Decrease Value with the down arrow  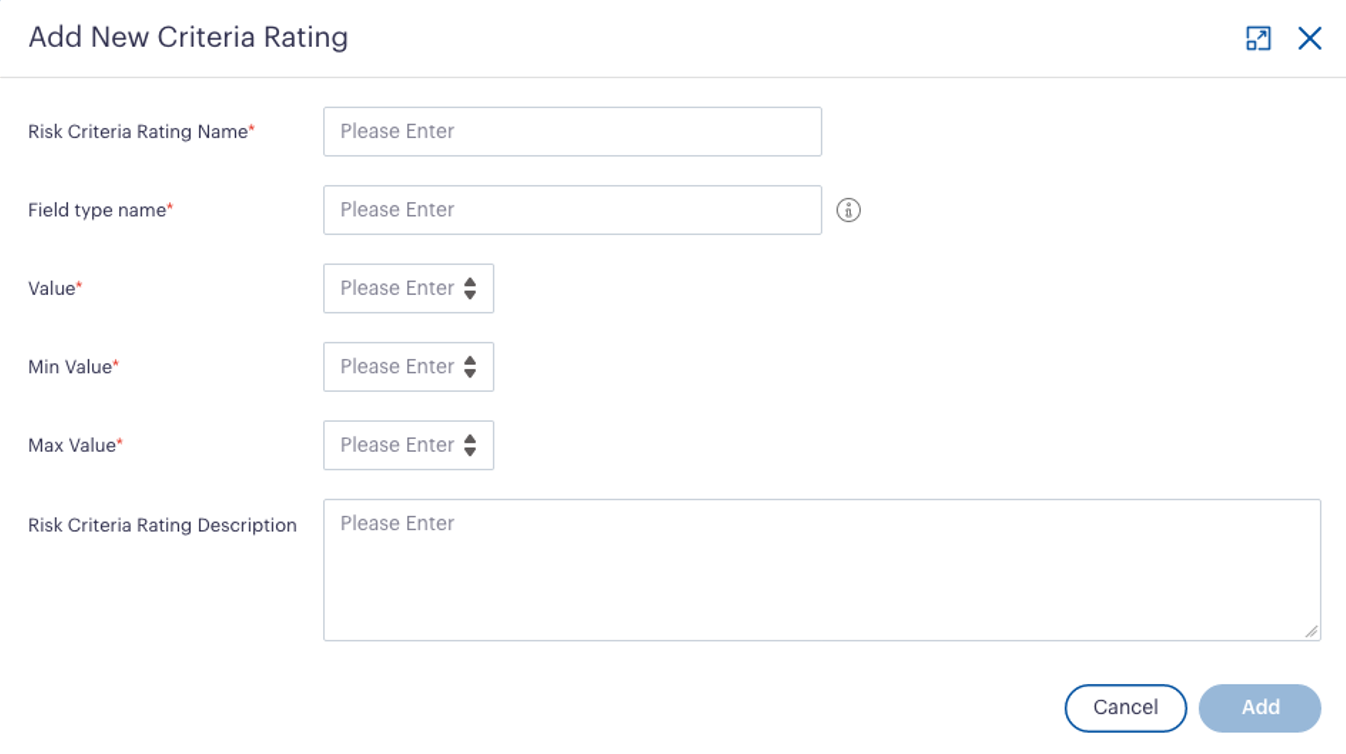tap(470, 295)
